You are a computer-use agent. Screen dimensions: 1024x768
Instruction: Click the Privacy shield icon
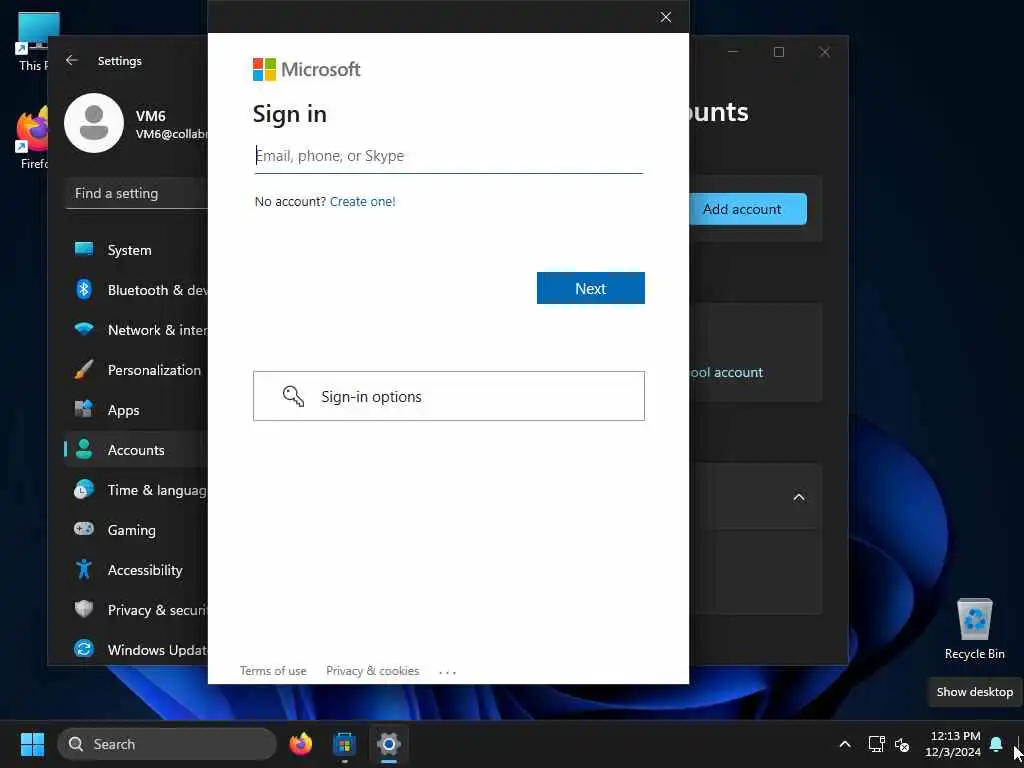(x=84, y=609)
